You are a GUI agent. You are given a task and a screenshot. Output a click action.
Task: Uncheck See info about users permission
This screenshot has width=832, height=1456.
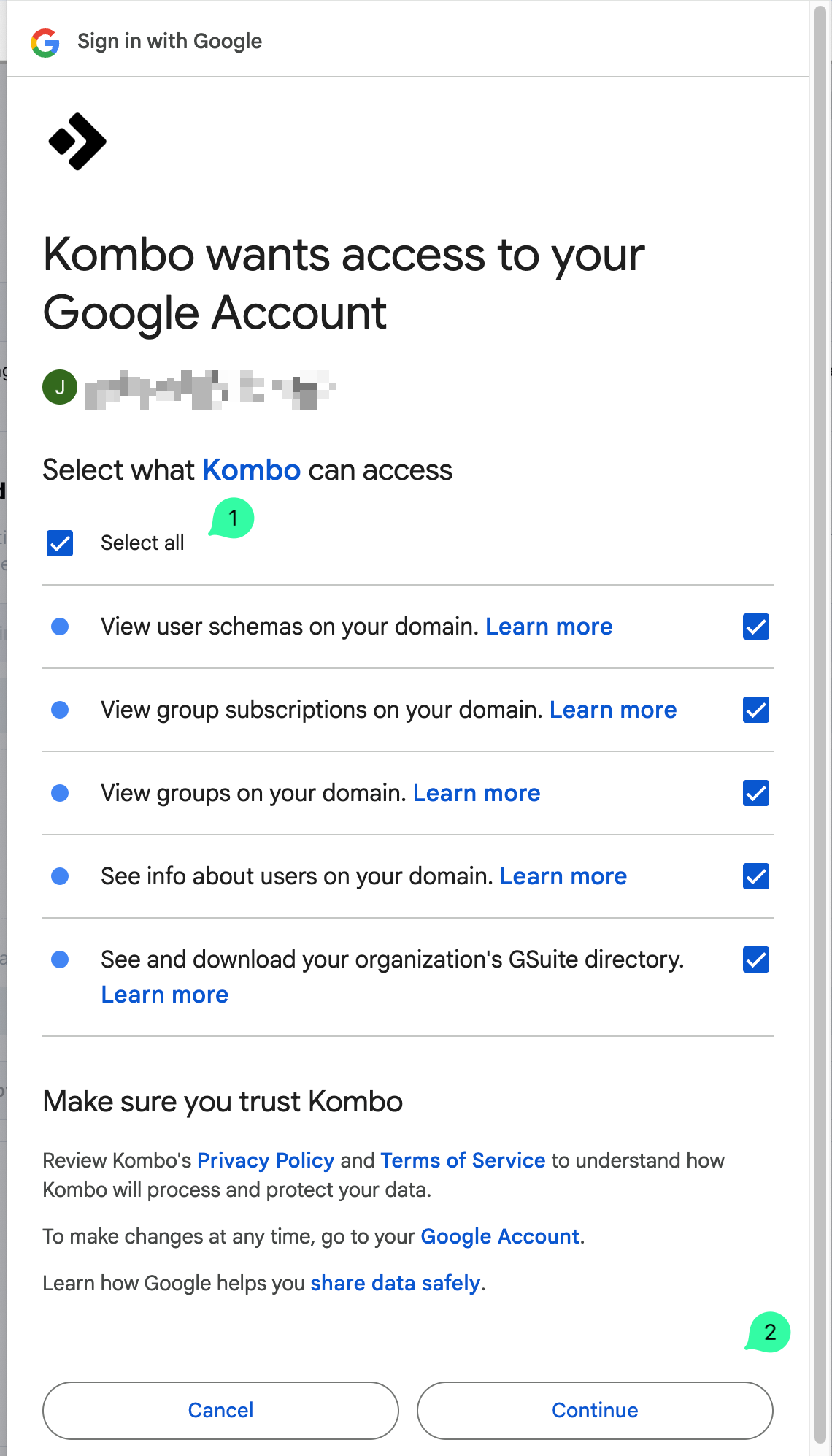(x=756, y=876)
